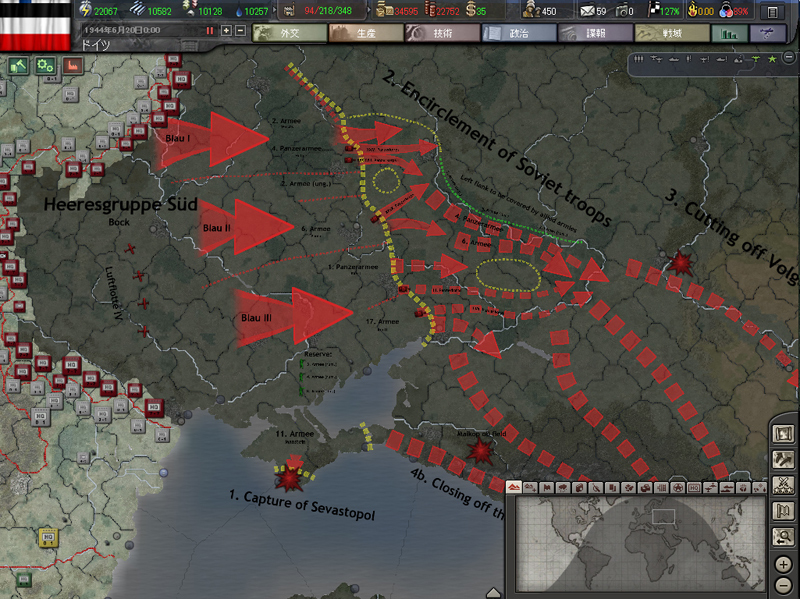Select the flag political map mode tab
The image size is (800, 599).
(547, 488)
